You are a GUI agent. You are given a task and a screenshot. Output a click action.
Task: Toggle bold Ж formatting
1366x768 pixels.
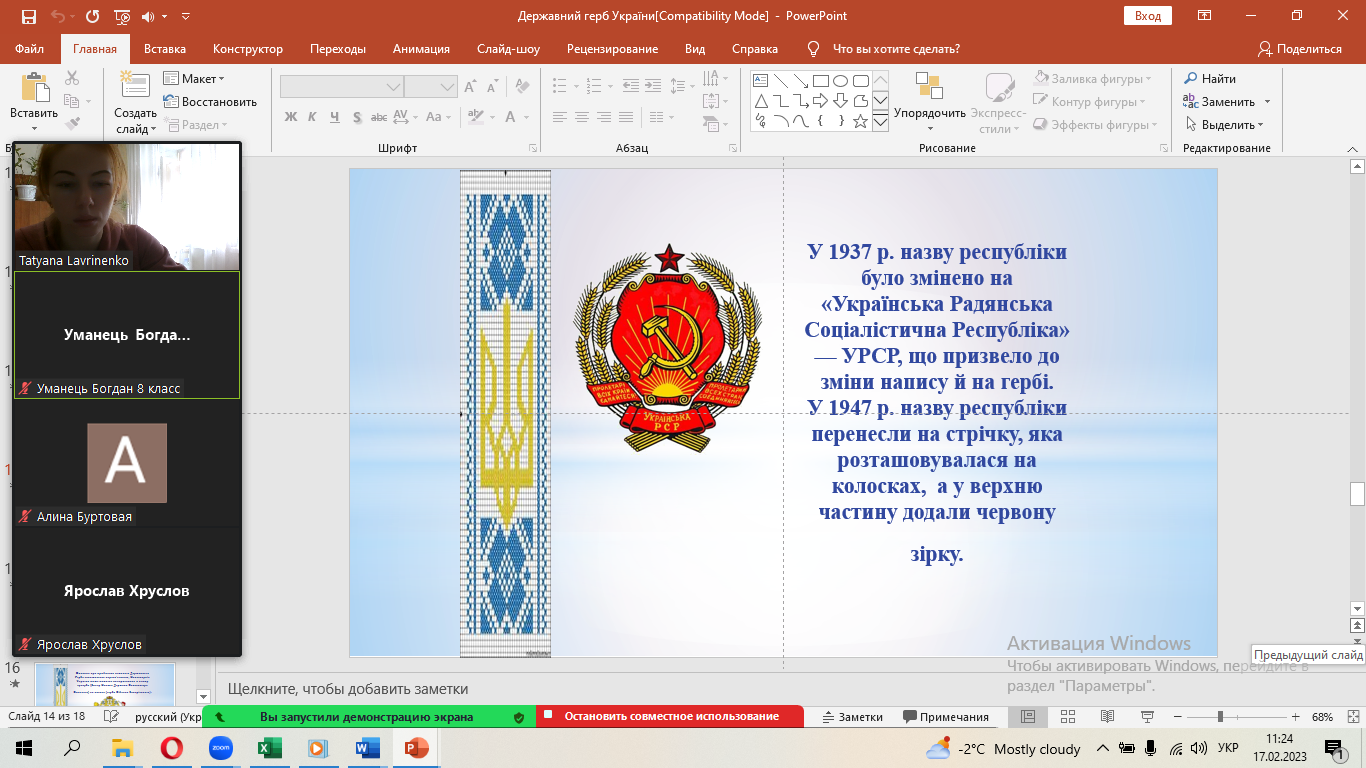291,117
